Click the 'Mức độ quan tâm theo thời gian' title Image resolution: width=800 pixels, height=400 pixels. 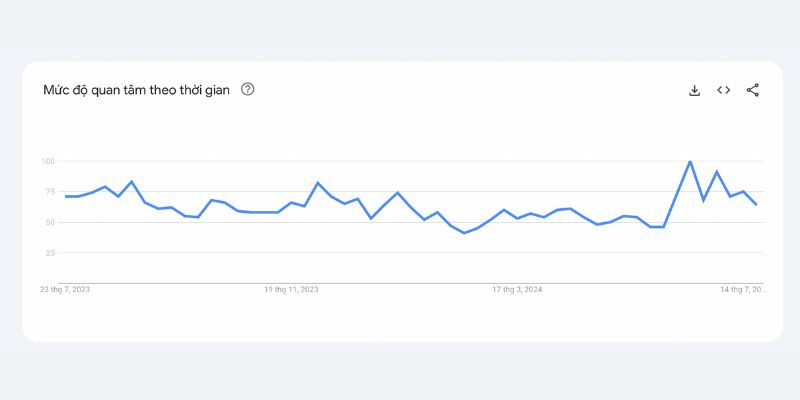point(136,90)
